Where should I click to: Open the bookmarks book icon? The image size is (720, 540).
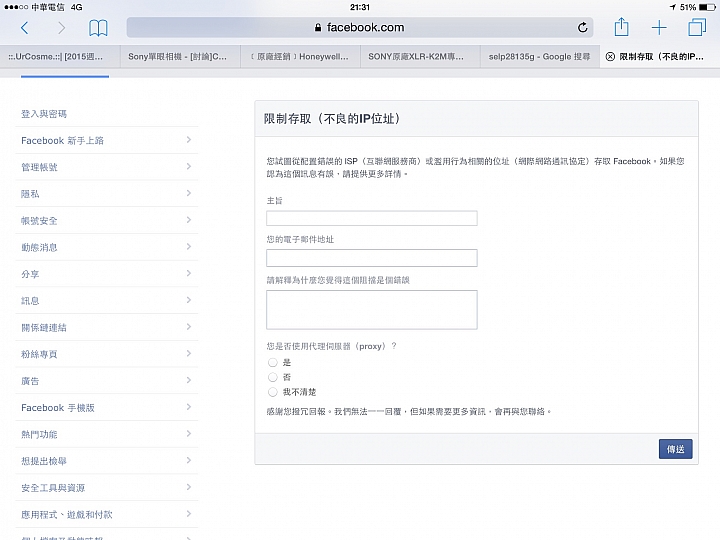point(98,28)
